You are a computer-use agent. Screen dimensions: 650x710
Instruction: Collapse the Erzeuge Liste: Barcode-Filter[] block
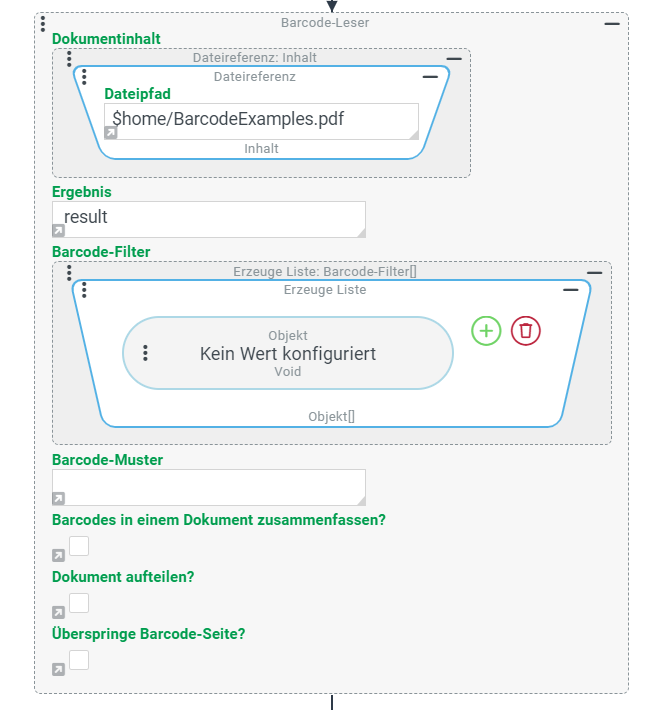coord(595,272)
